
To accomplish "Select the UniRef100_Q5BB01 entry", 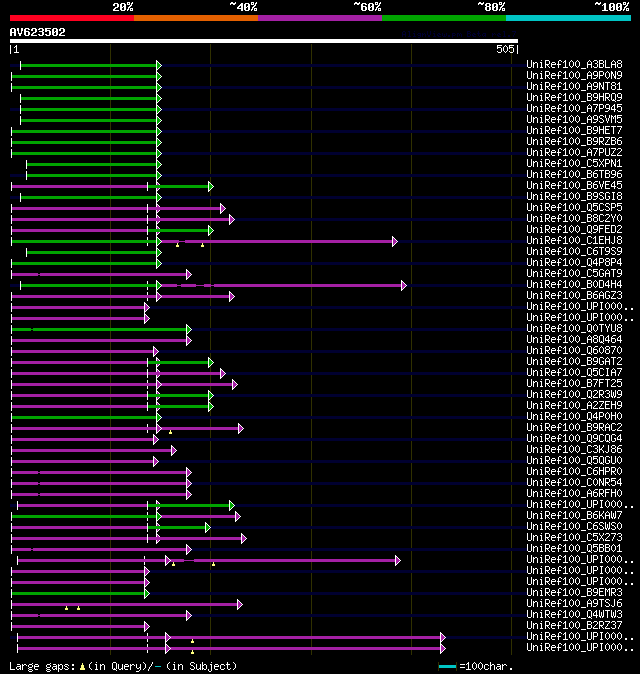I will (x=574, y=548).
